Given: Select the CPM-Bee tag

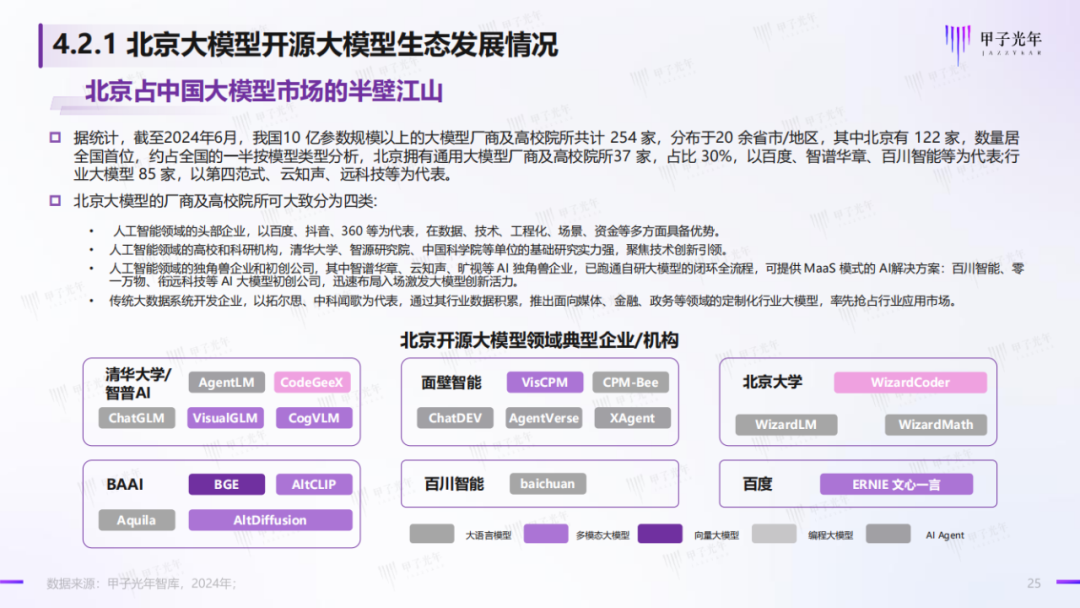Looking at the screenshot, I should coord(631,382).
